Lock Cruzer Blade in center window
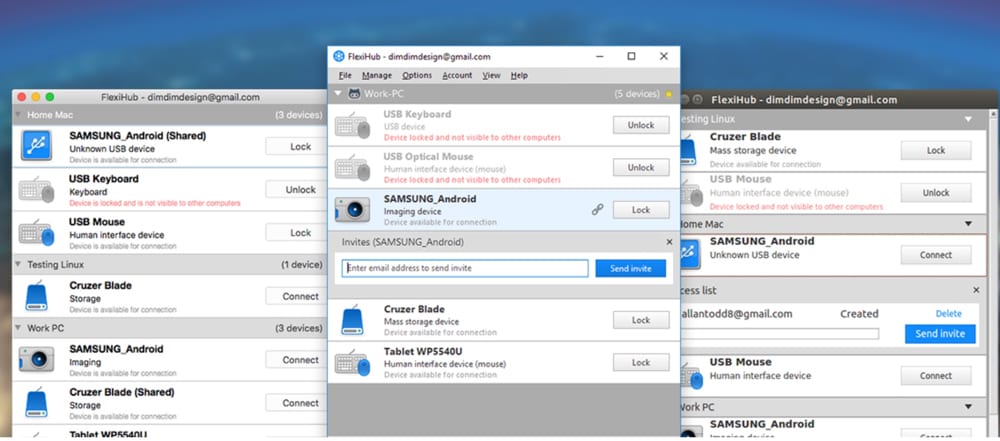This screenshot has height=441, width=1000. pos(641,320)
